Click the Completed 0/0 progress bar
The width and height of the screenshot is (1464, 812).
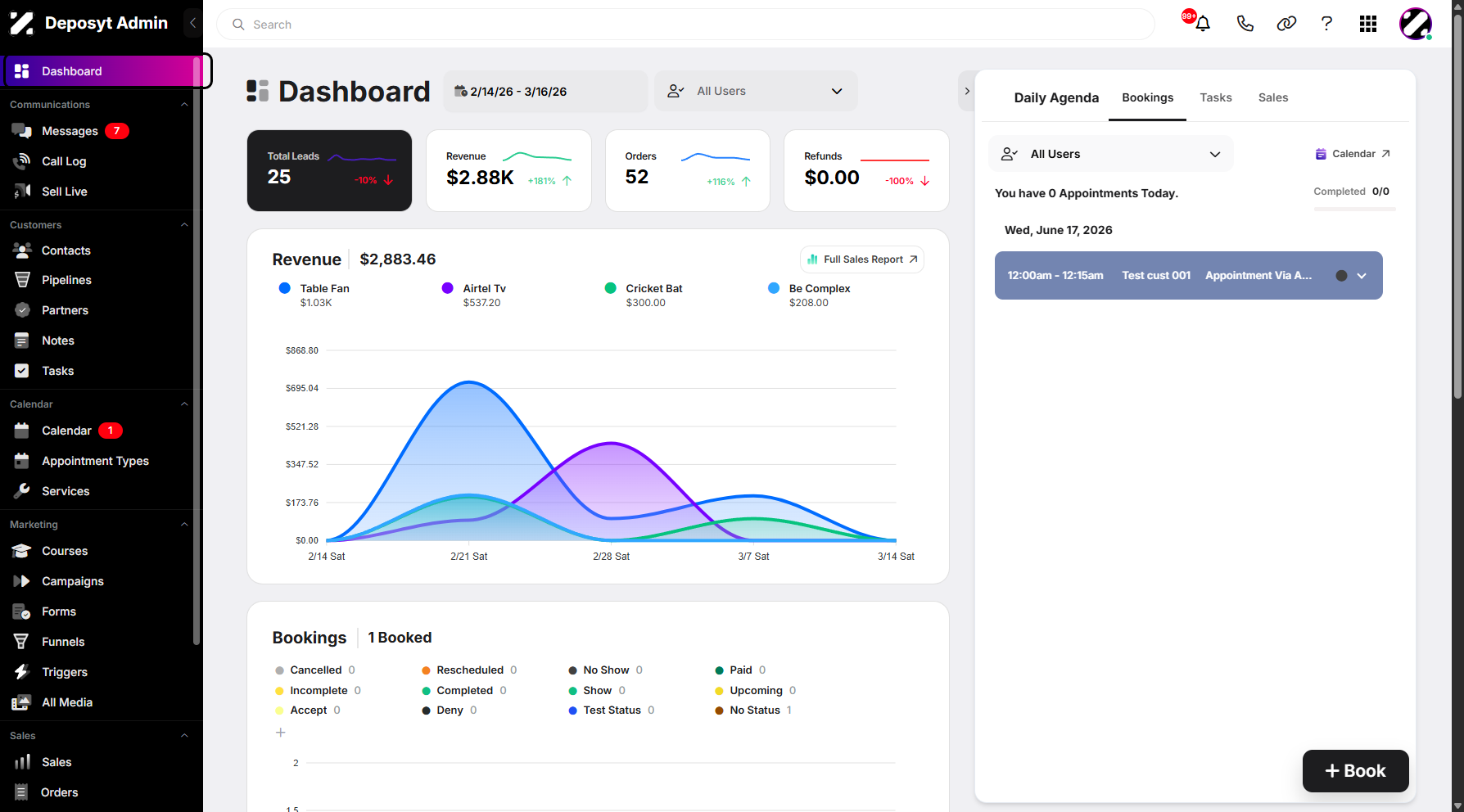(1354, 209)
